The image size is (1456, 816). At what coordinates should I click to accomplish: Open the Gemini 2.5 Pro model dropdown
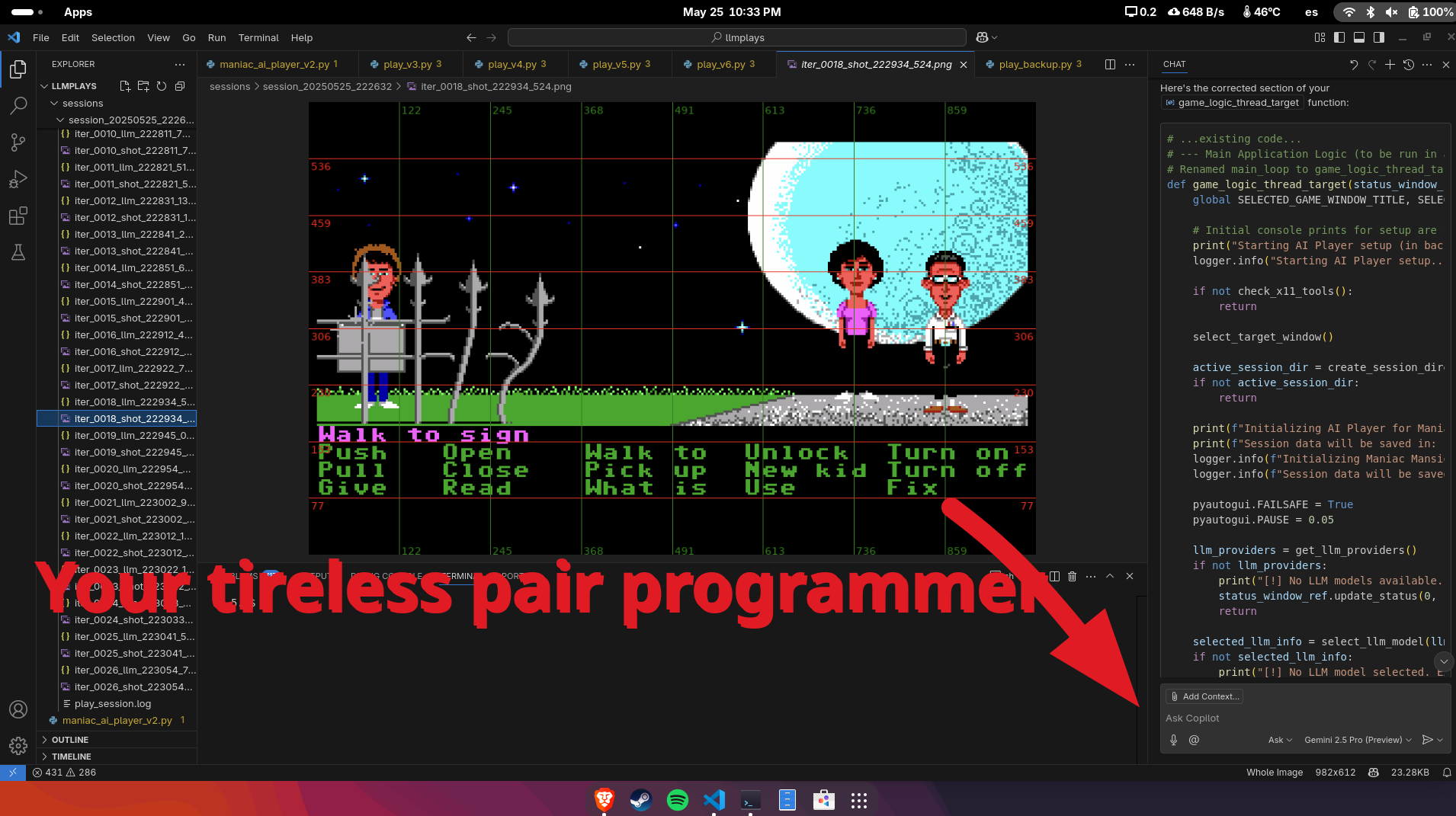click(x=1357, y=740)
